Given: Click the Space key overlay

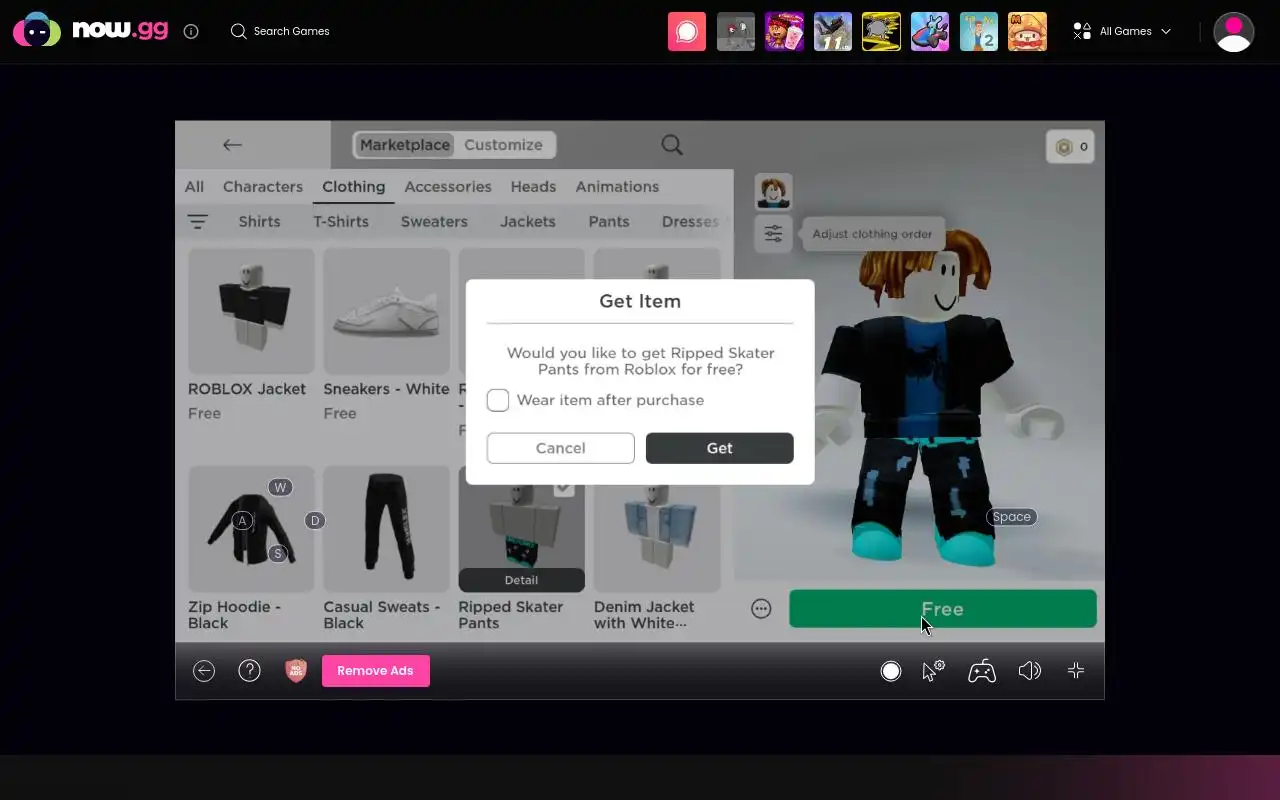Looking at the screenshot, I should (x=1011, y=517).
